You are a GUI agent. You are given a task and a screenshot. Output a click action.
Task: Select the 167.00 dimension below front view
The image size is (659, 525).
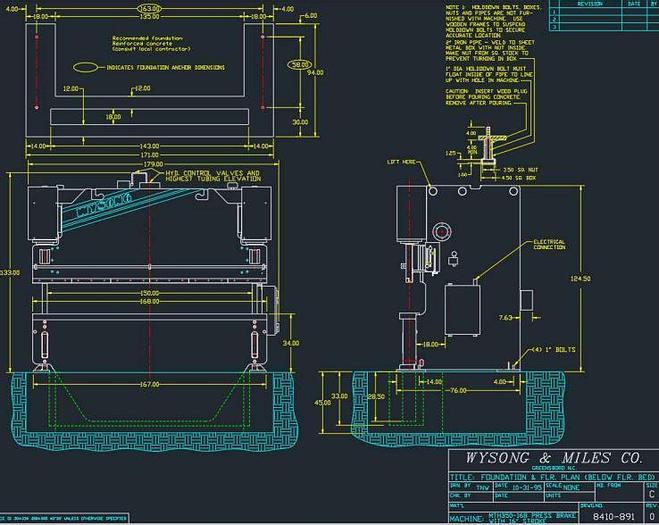150,384
